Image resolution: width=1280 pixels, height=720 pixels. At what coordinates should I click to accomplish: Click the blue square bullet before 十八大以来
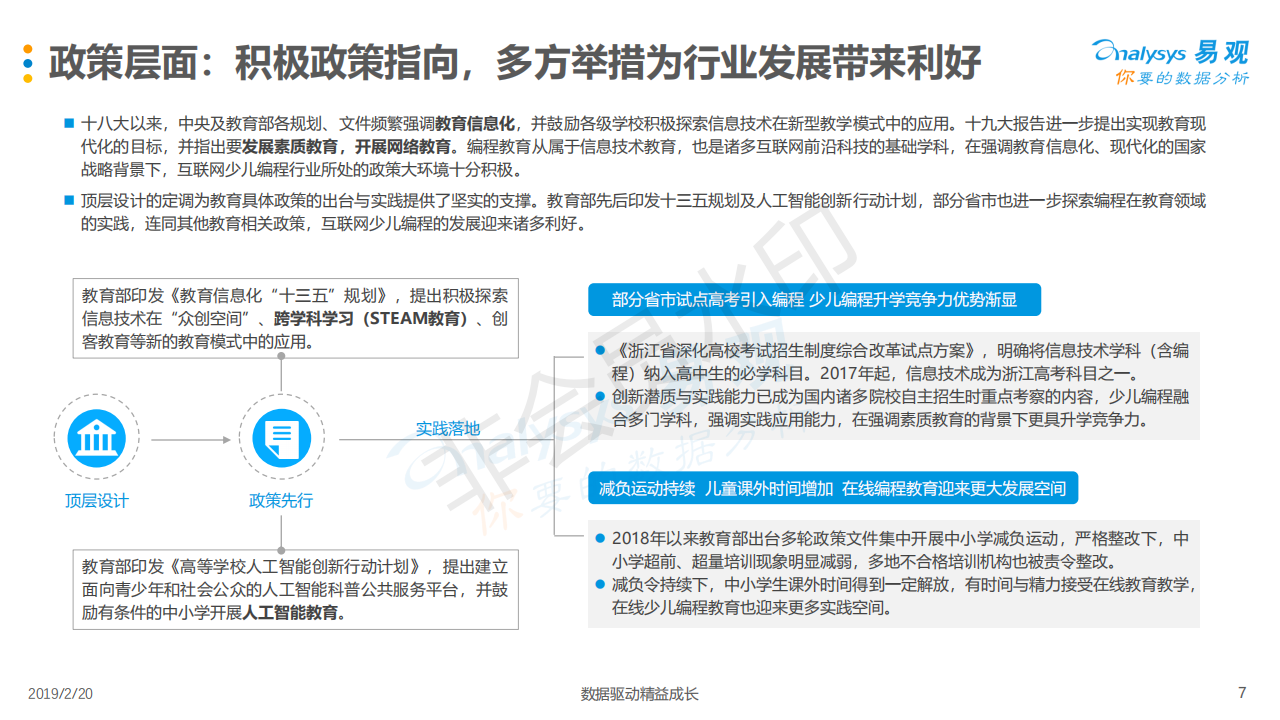[69, 123]
